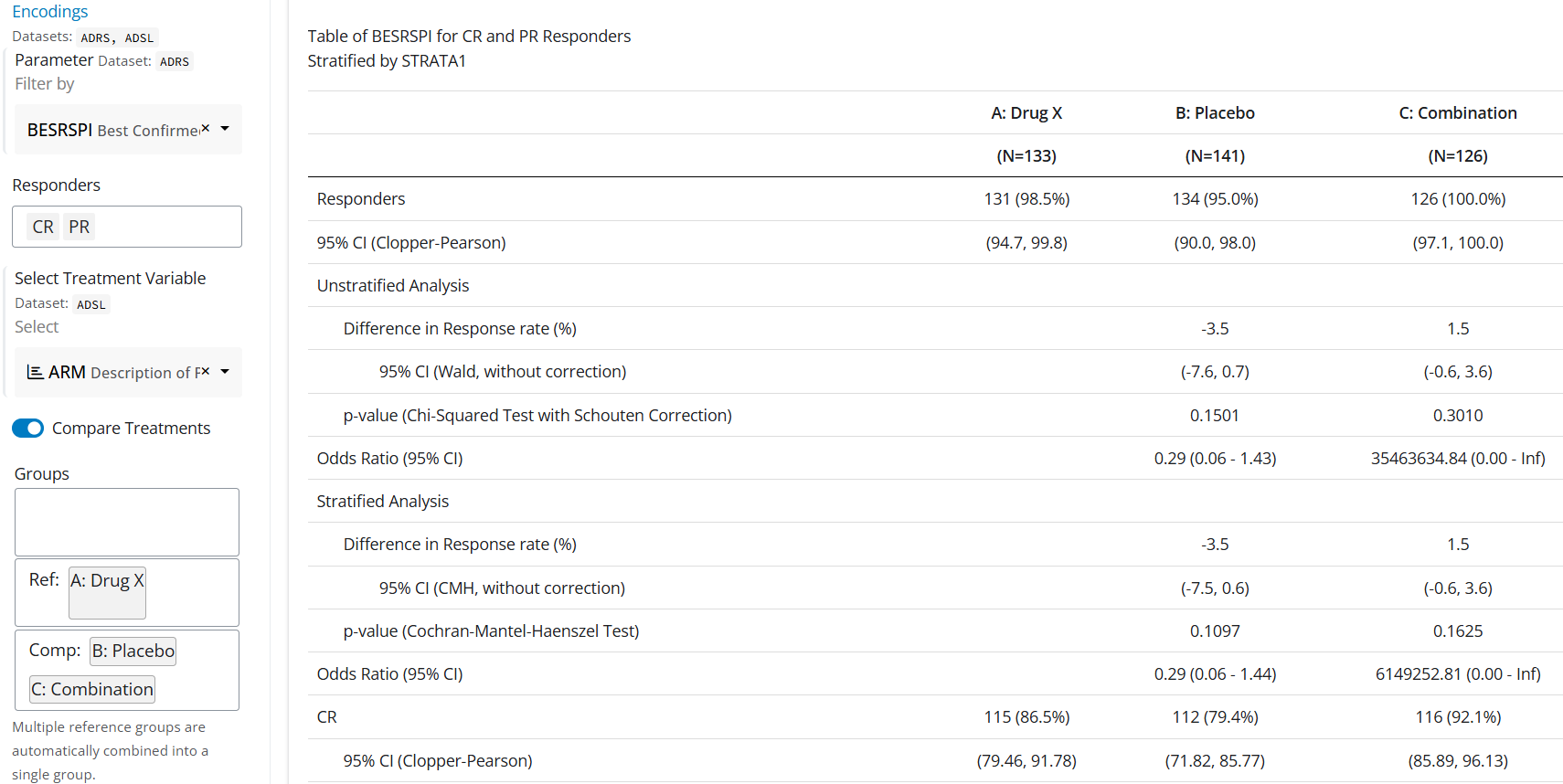Clear the ARM treatment variable selection
This screenshot has height=784, width=1563.
pyautogui.click(x=206, y=370)
